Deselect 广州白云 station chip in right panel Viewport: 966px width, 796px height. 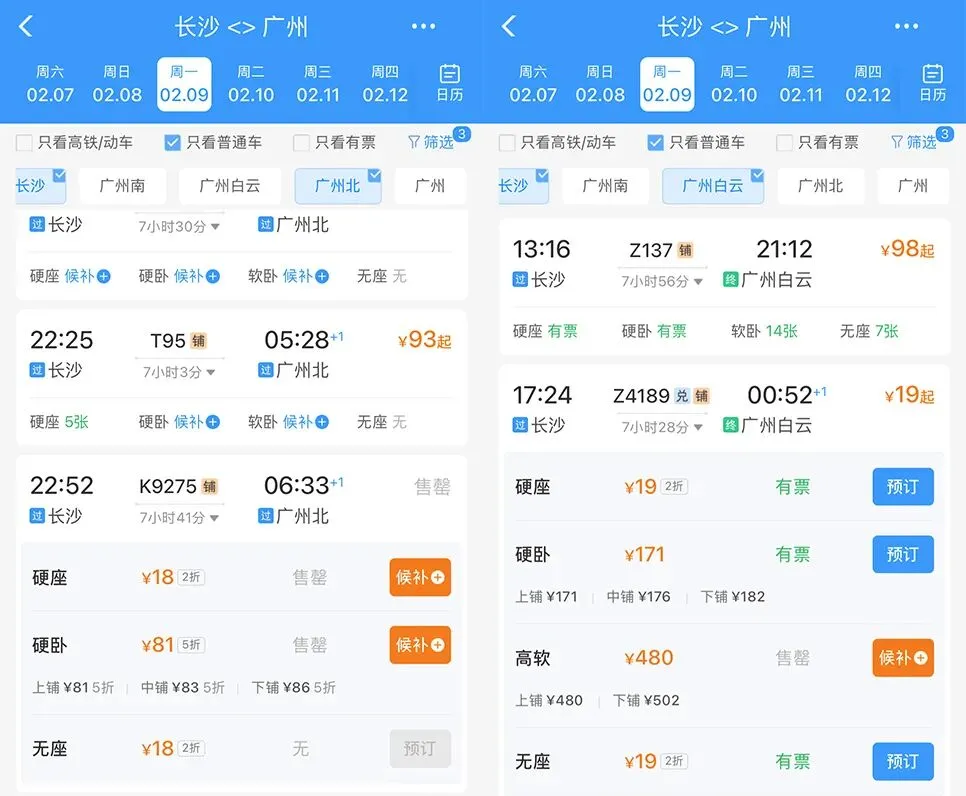click(713, 185)
